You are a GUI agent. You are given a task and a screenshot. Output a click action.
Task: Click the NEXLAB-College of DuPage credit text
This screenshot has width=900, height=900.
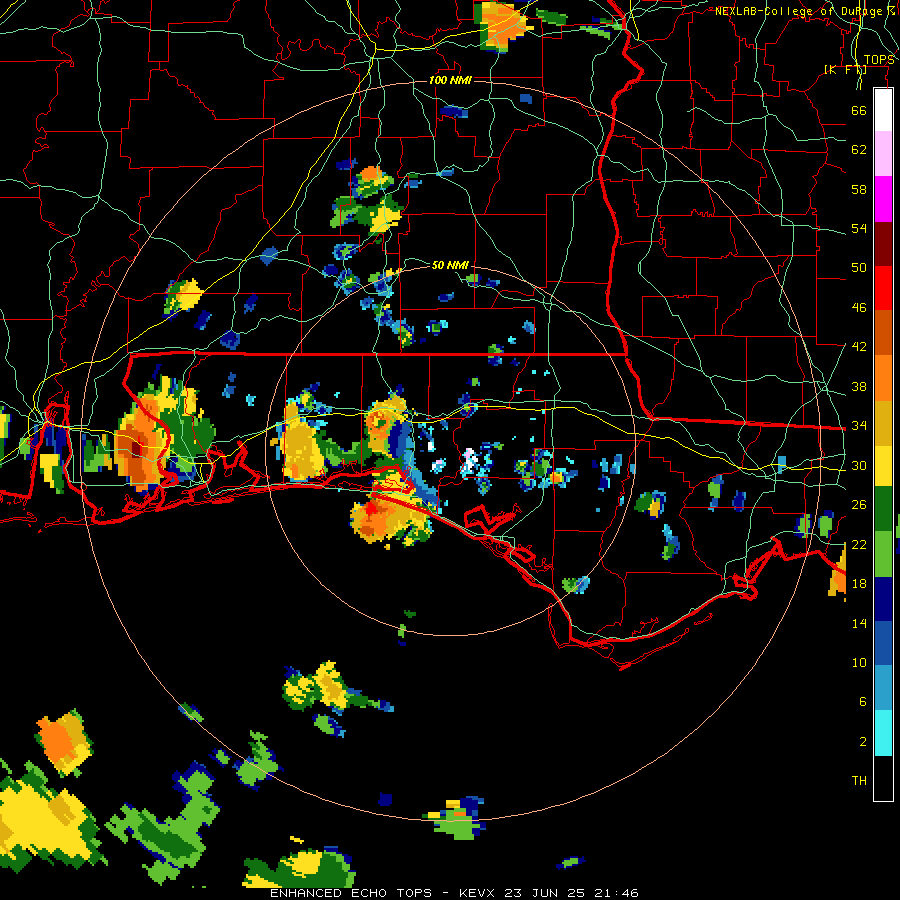804,11
